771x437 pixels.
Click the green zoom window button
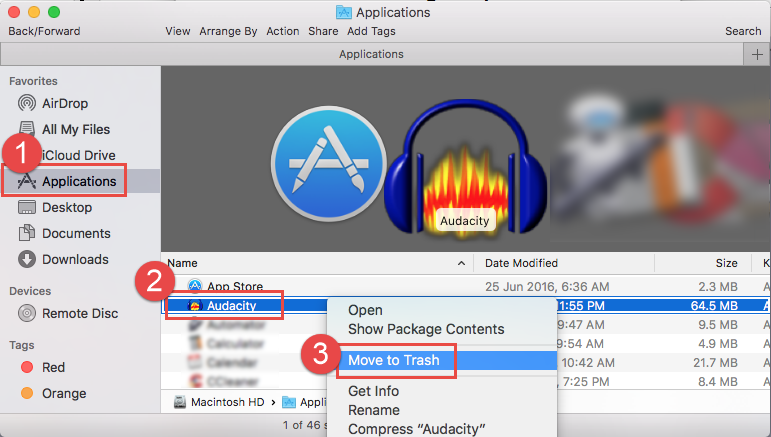[x=54, y=12]
